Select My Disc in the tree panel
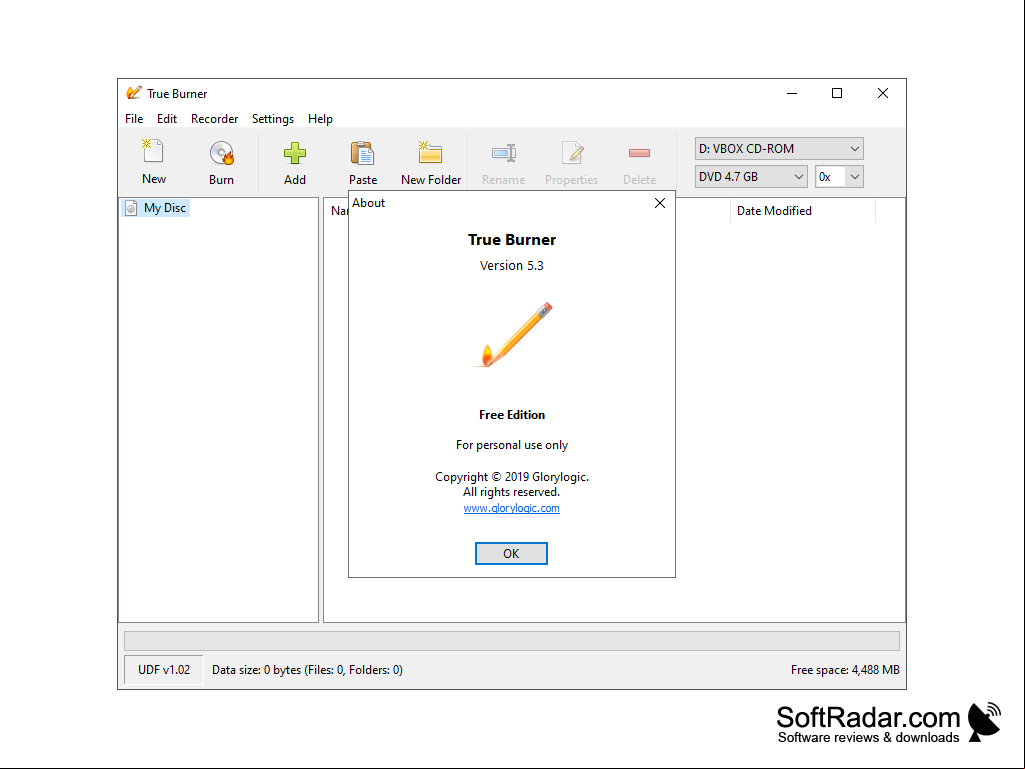1025x769 pixels. click(156, 208)
